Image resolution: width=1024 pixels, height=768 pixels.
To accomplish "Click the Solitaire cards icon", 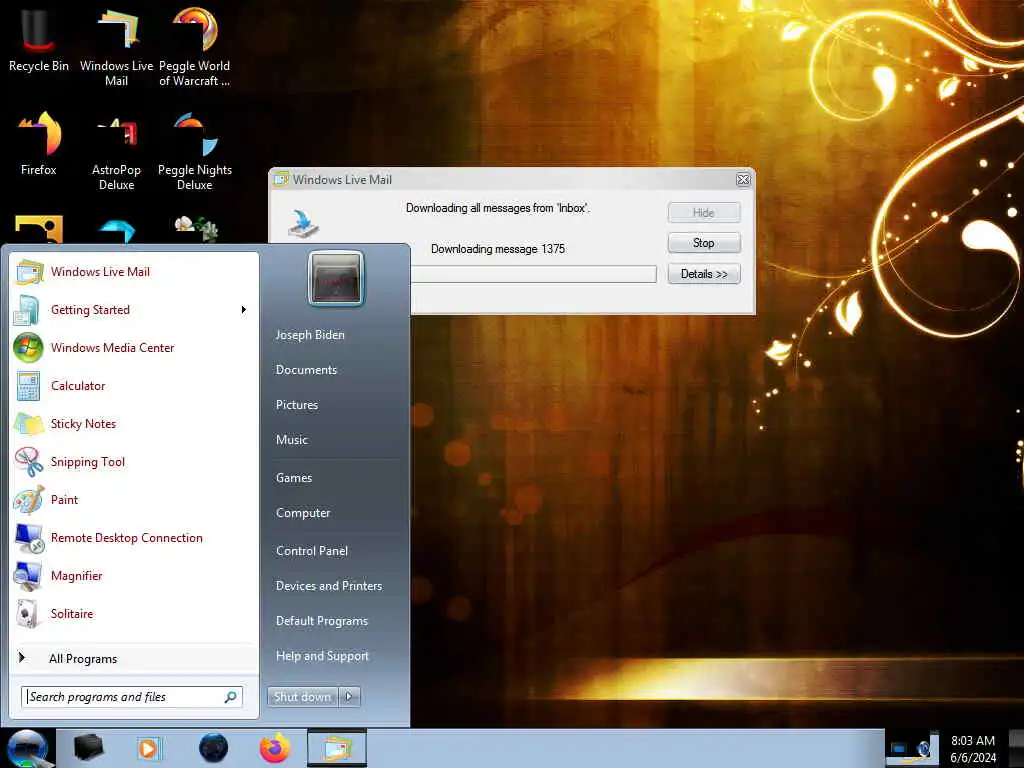I will tap(27, 614).
